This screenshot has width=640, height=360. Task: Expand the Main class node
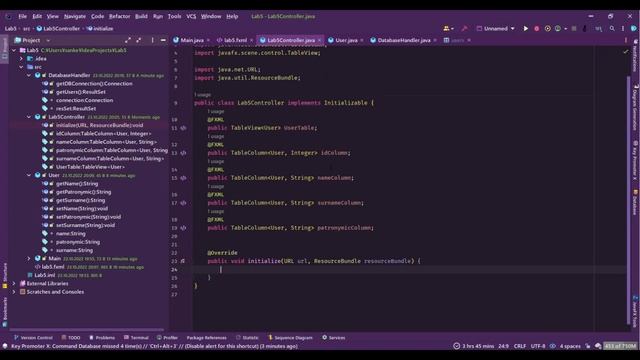pyautogui.click(x=29, y=258)
